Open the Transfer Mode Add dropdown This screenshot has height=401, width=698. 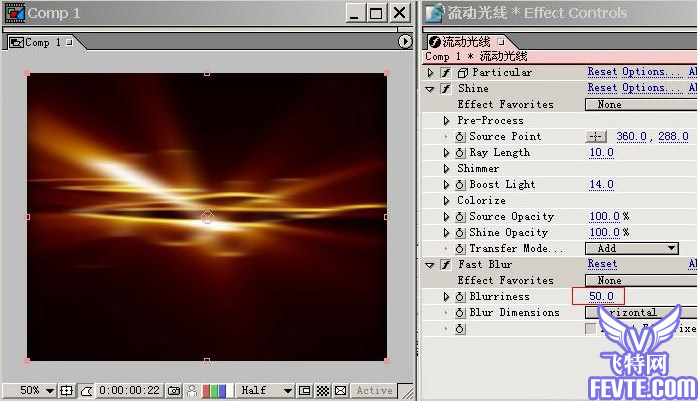tap(632, 248)
